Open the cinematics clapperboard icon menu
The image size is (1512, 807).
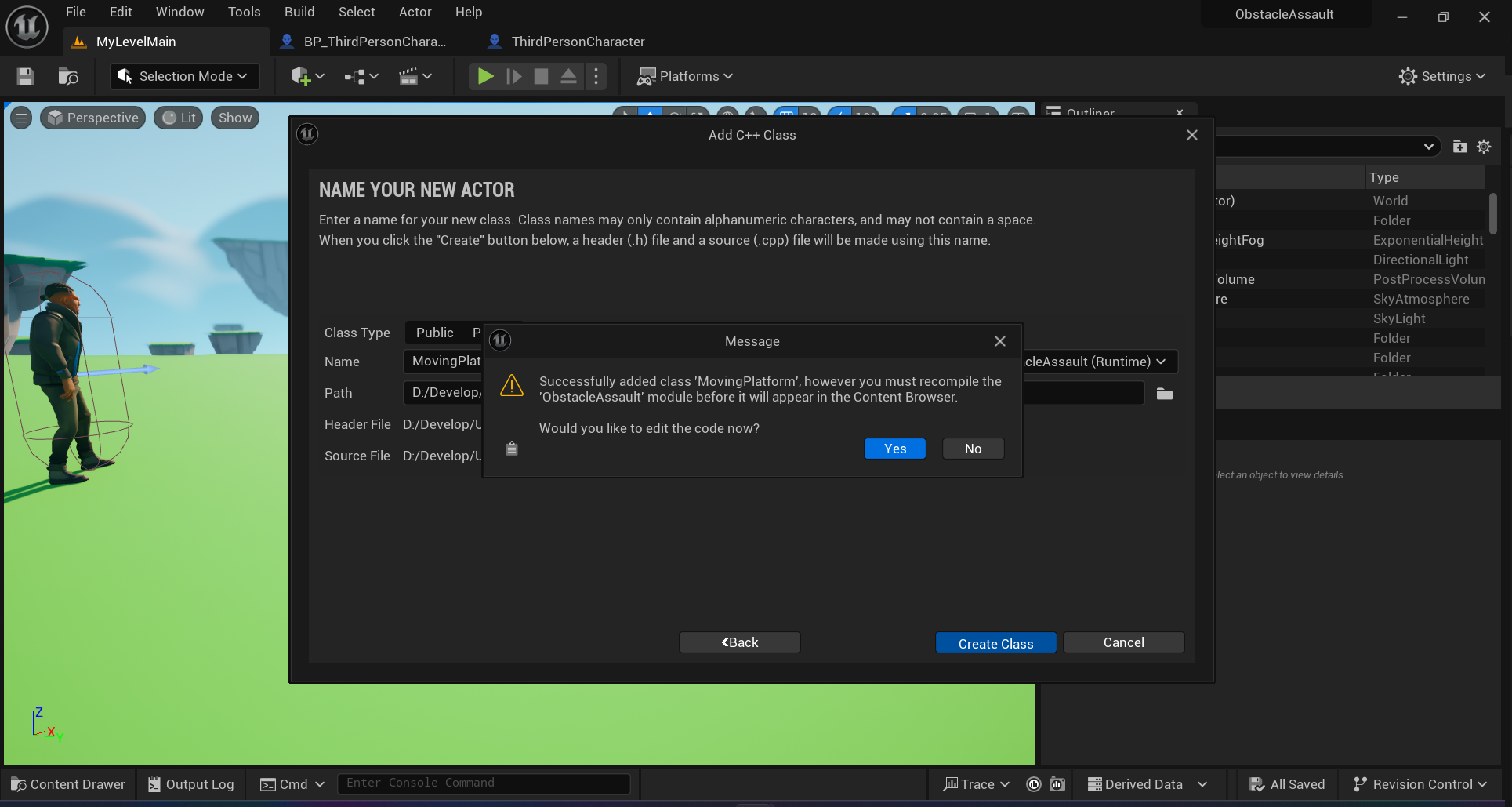415,76
